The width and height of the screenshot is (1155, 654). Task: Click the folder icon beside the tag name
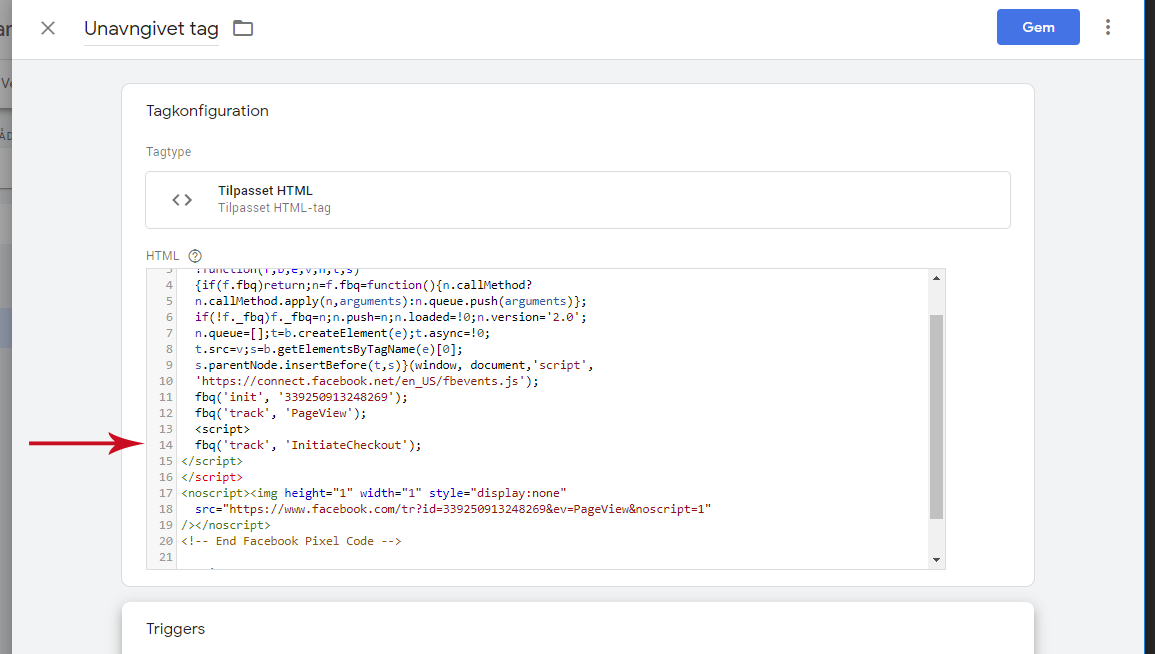click(243, 28)
